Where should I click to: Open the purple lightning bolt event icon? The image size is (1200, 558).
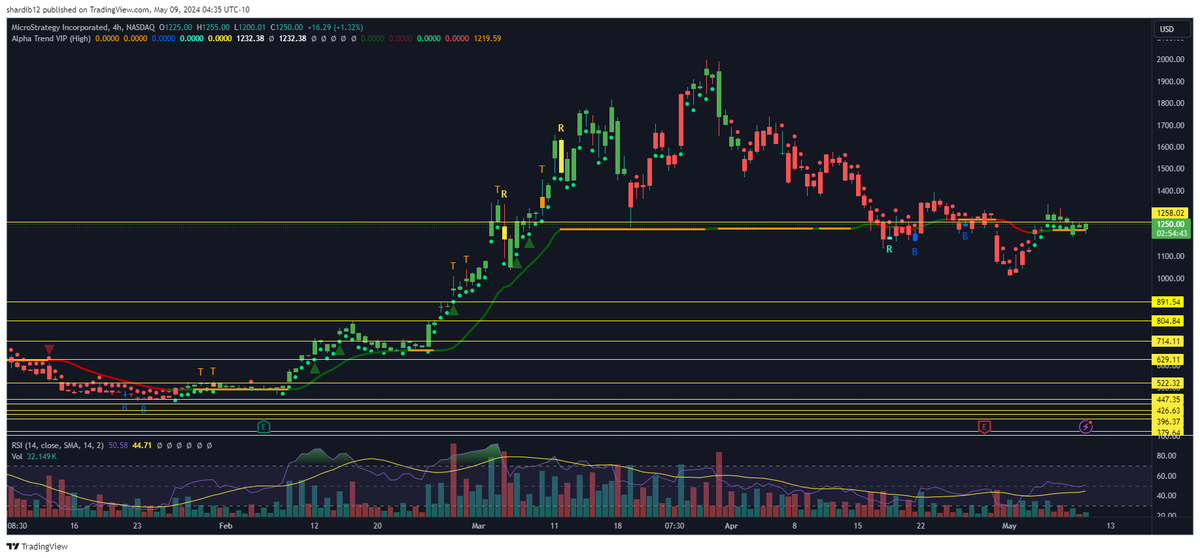1087,427
